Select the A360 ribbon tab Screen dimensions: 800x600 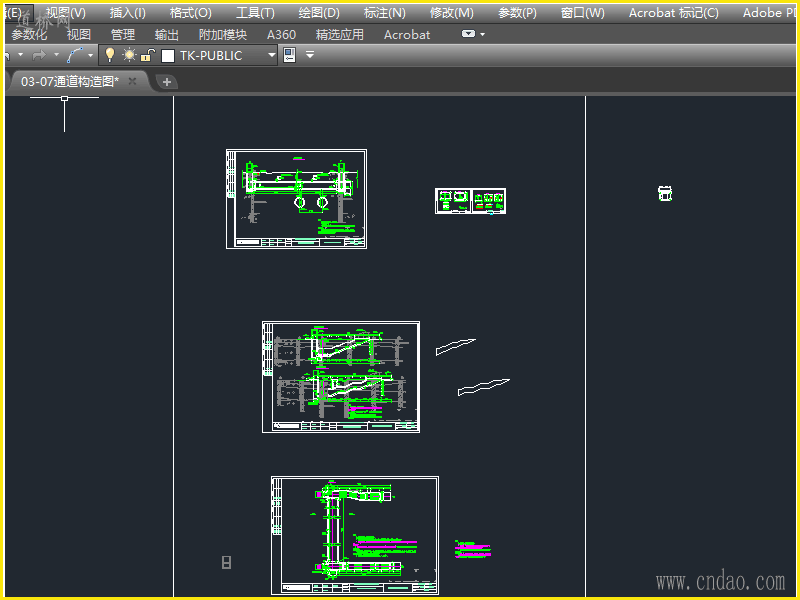(281, 34)
